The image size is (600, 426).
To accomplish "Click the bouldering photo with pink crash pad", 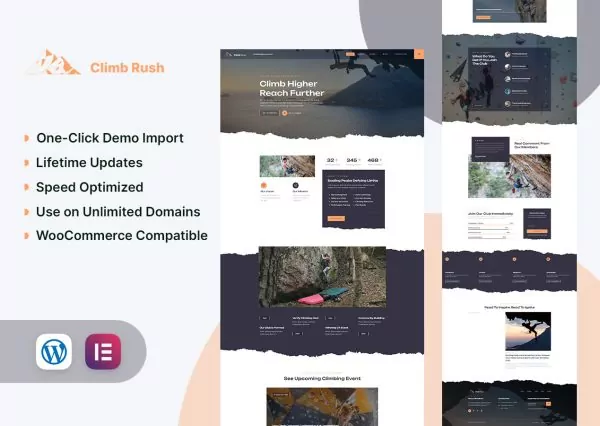I will (x=322, y=277).
